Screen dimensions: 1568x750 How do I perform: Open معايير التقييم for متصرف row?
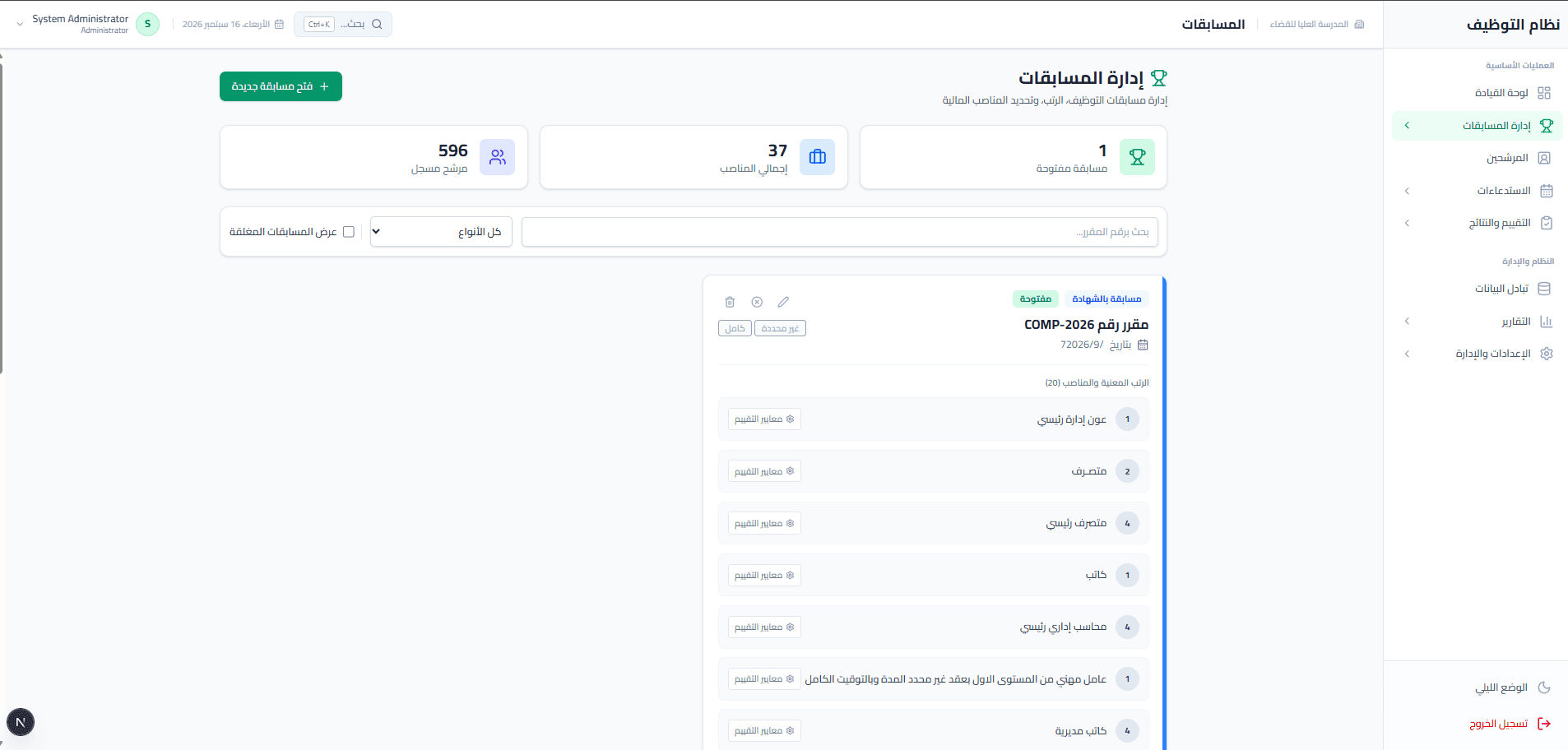[764, 471]
